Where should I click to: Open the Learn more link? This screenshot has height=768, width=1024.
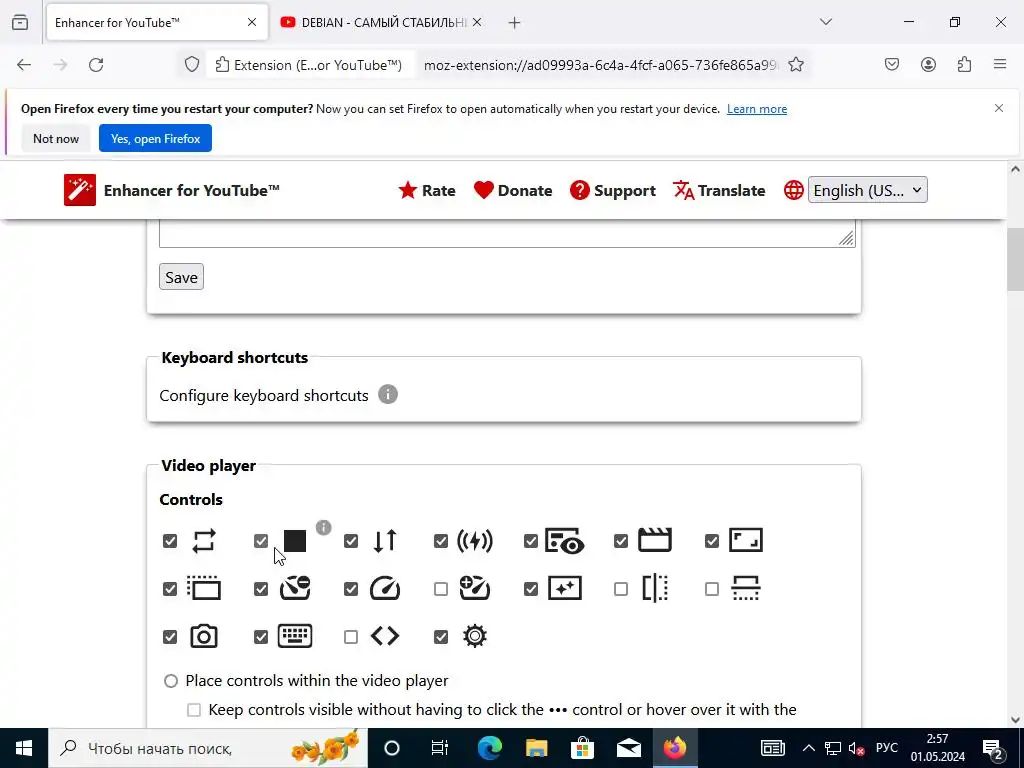pos(757,109)
